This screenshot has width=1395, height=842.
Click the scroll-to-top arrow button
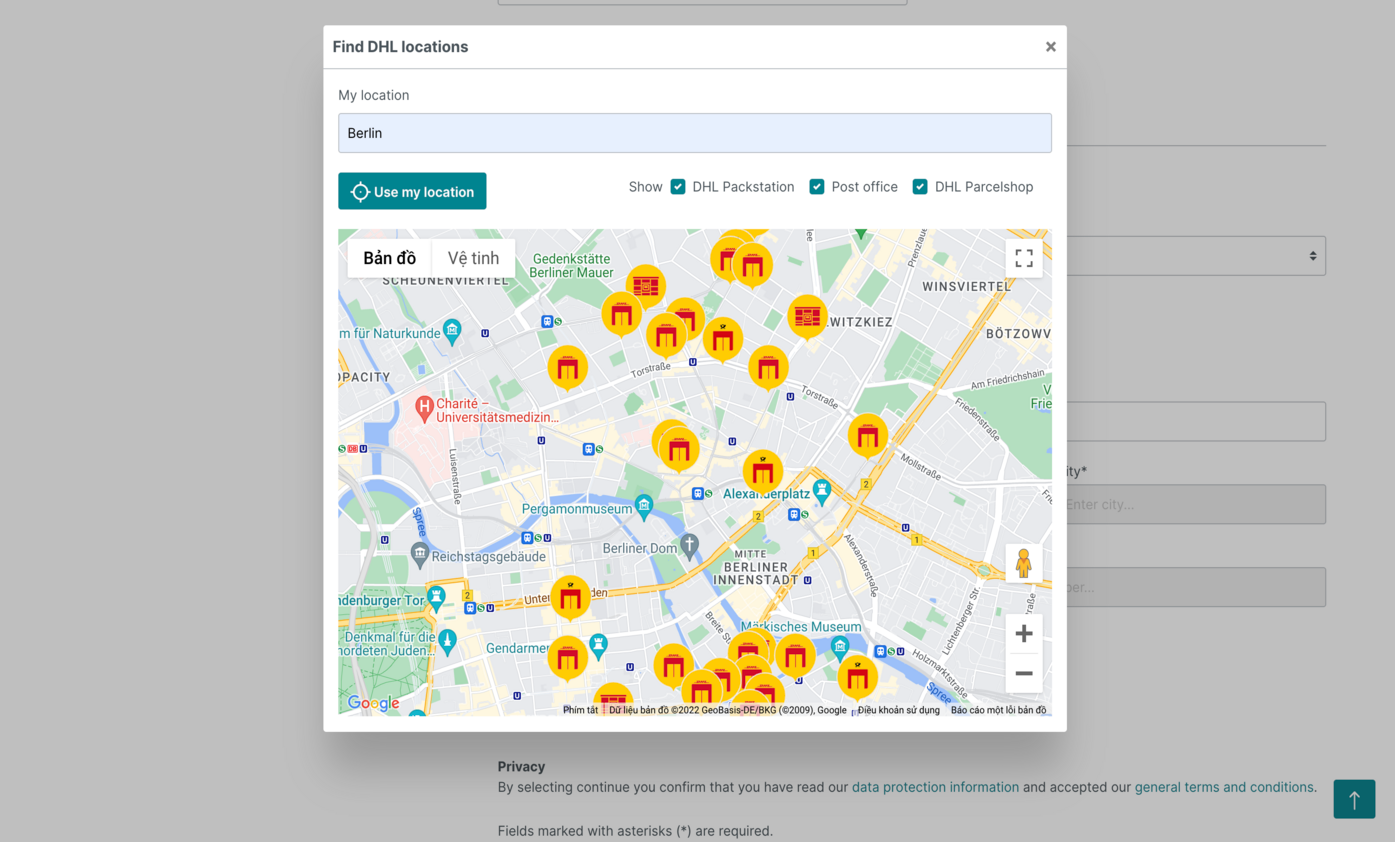point(1354,799)
